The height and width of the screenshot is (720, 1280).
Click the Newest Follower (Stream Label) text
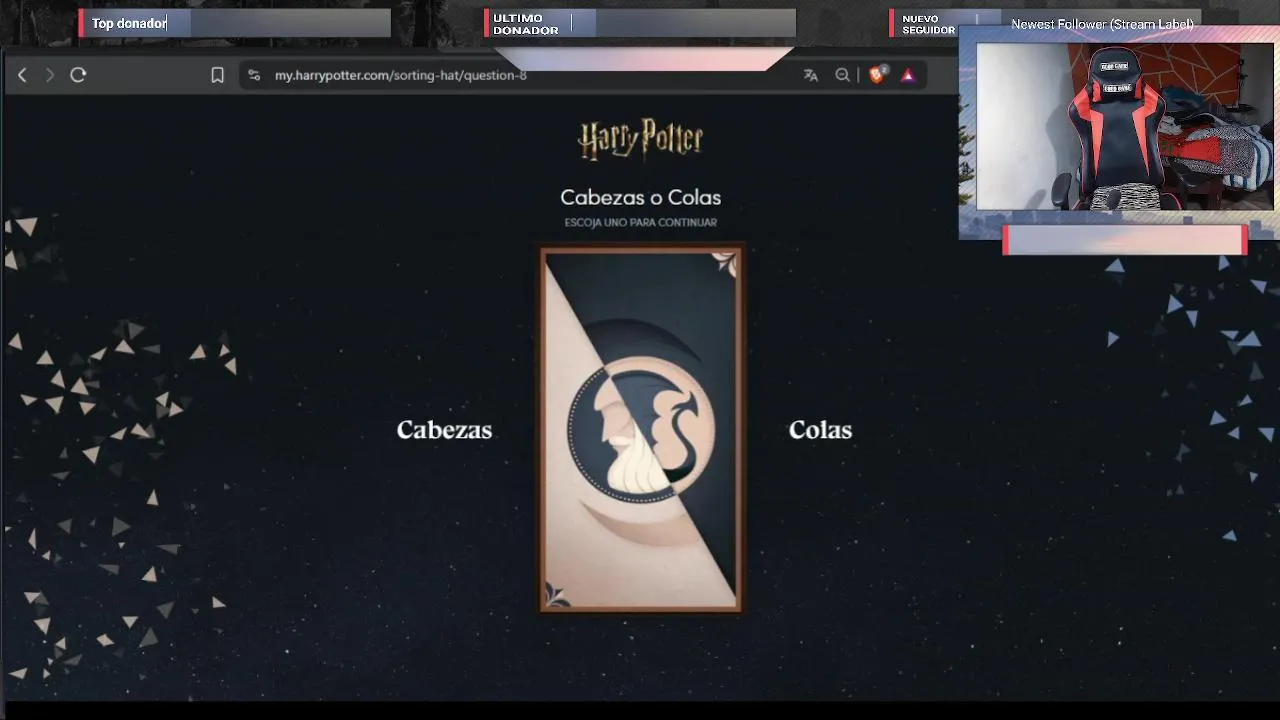pos(1102,24)
